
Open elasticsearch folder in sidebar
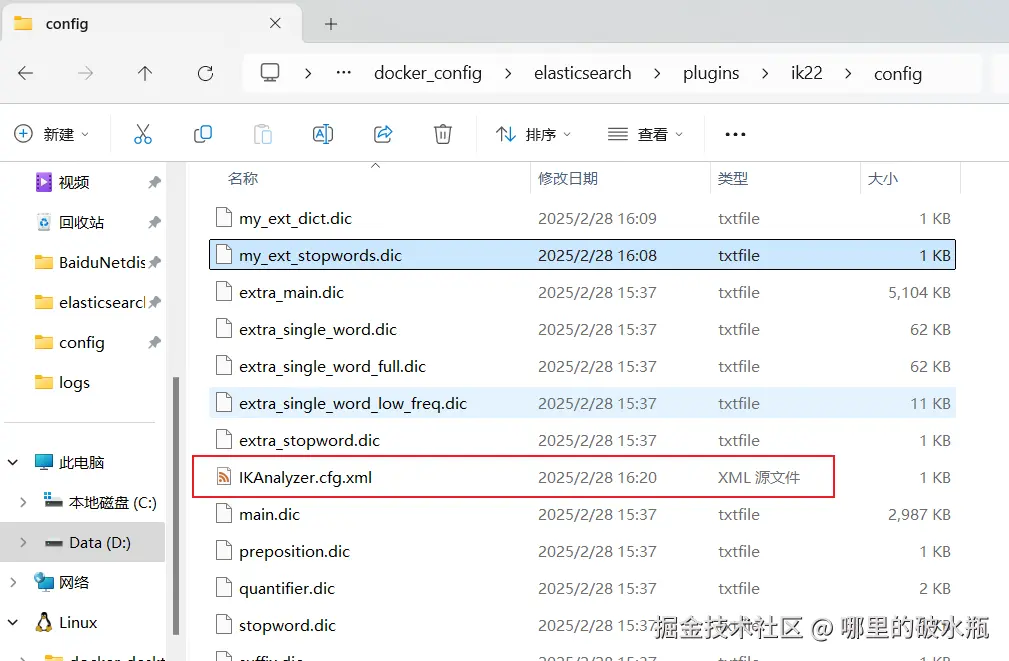coord(90,303)
